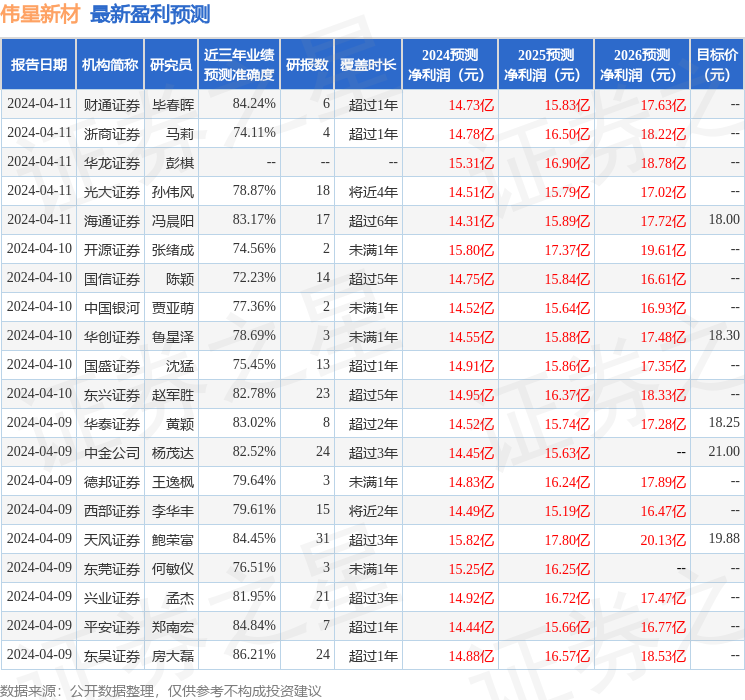The width and height of the screenshot is (745, 700).
Task: Click the 84.84% accuracy value
Action: point(254,625)
